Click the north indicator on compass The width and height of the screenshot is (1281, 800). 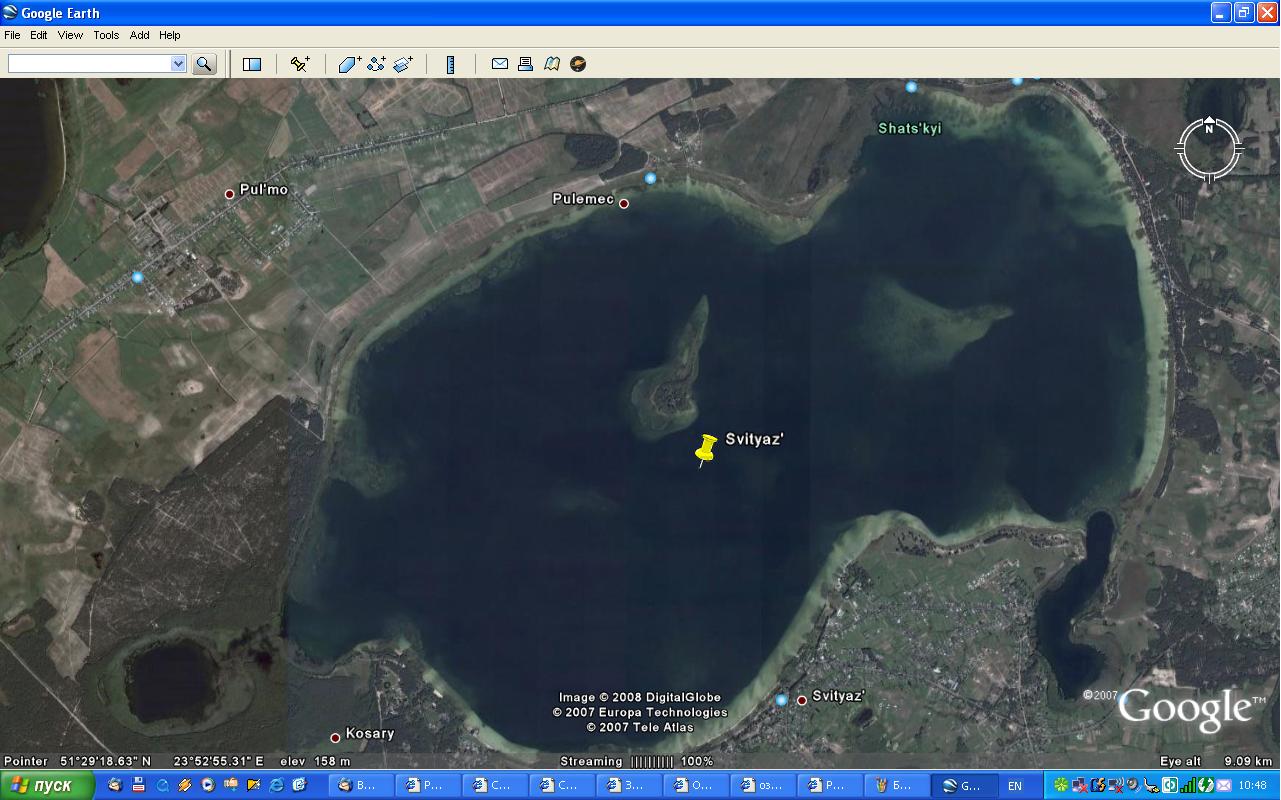pyautogui.click(x=1209, y=127)
